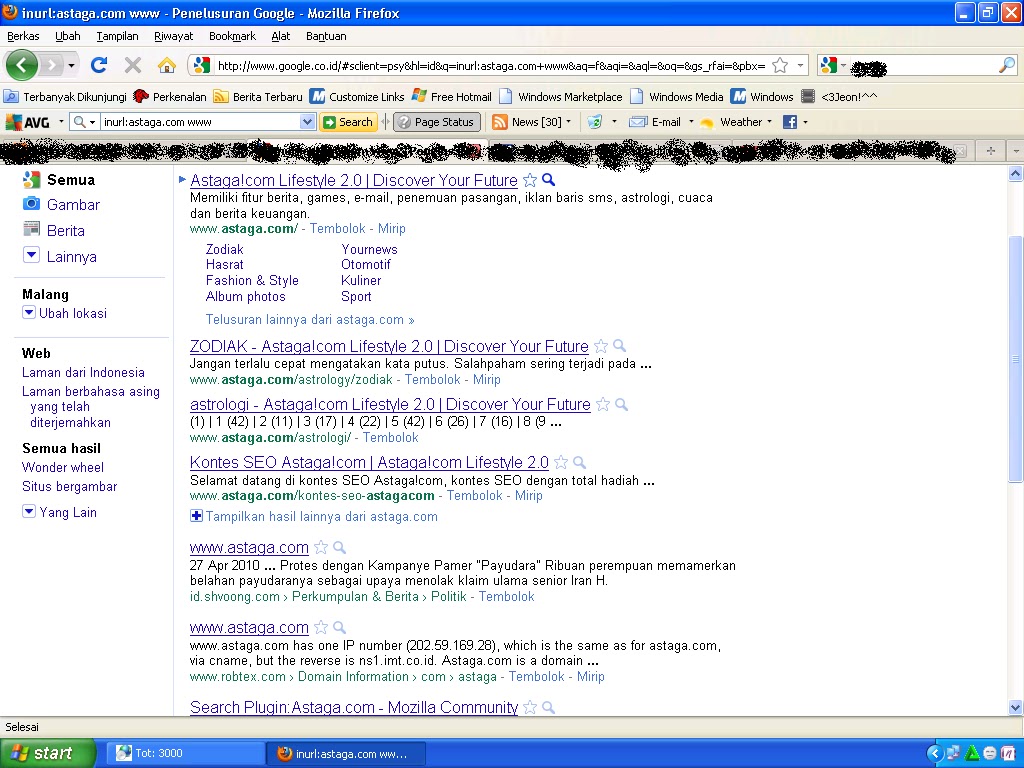
Task: Open the Bantuan menu
Action: pos(326,37)
